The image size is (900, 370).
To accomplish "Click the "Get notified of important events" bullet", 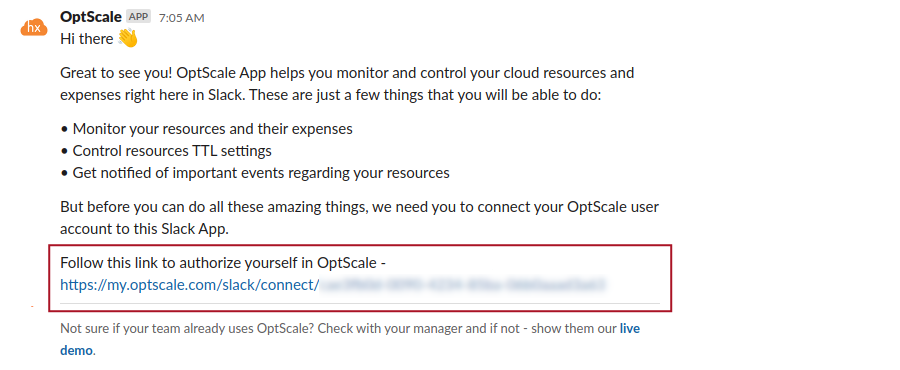I will [x=255, y=173].
